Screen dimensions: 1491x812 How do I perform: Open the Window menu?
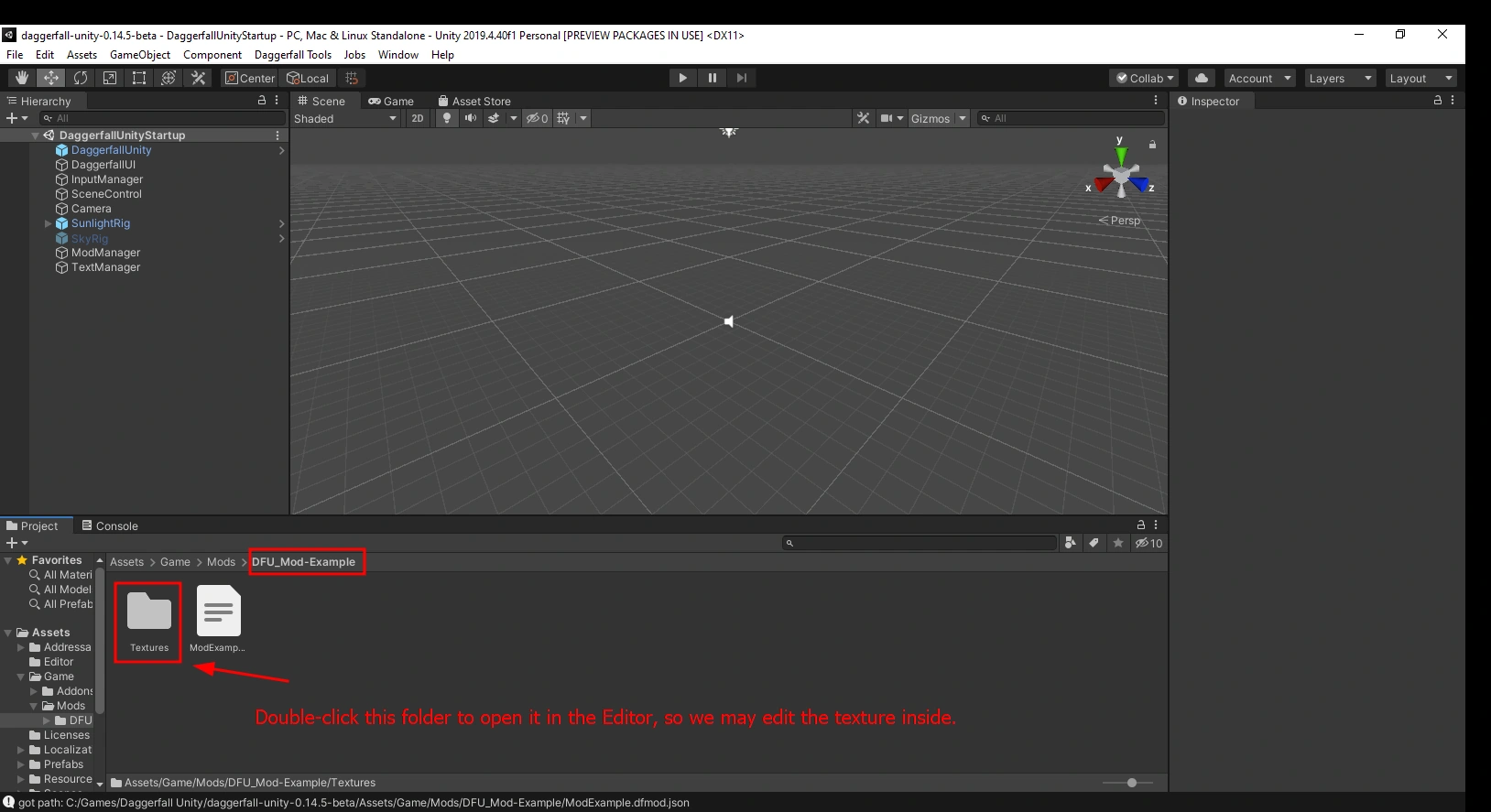point(398,55)
